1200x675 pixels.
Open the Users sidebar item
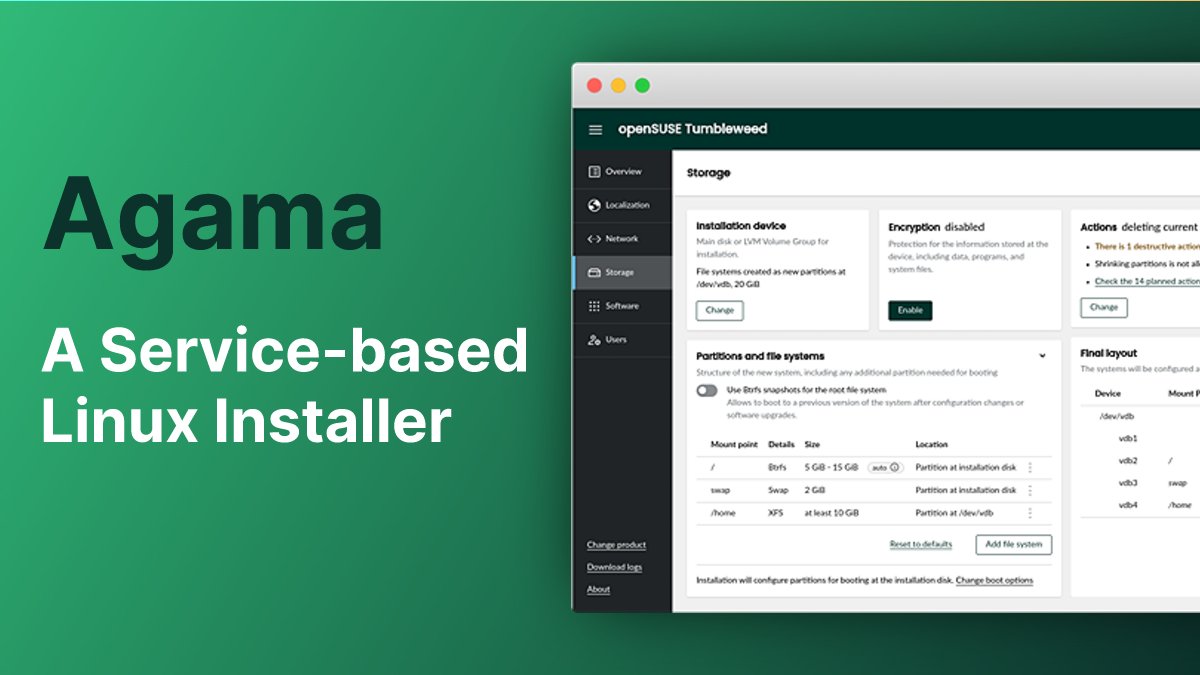[616, 338]
